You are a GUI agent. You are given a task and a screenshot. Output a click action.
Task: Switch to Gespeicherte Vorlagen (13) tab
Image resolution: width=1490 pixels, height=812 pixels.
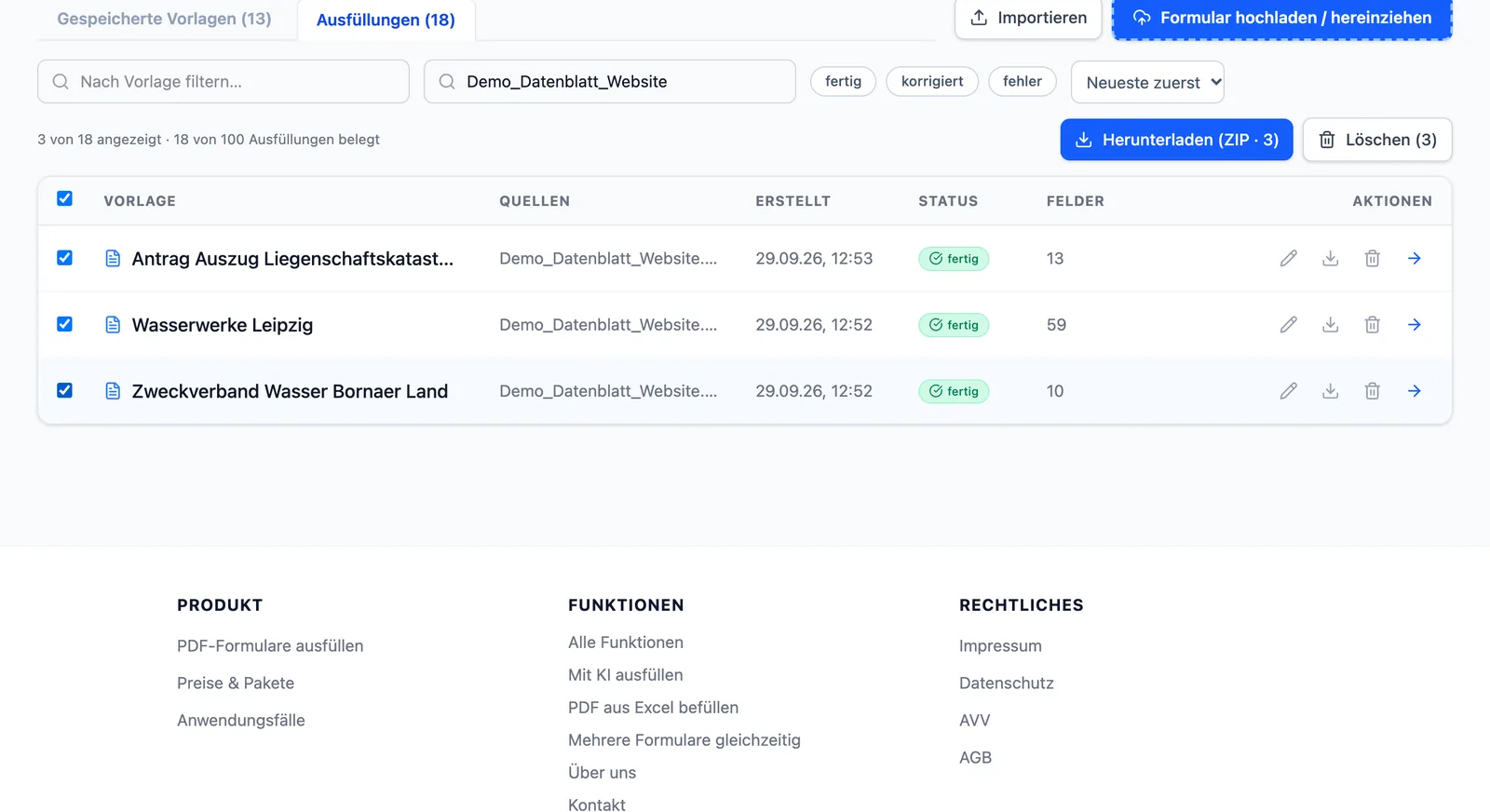click(164, 19)
